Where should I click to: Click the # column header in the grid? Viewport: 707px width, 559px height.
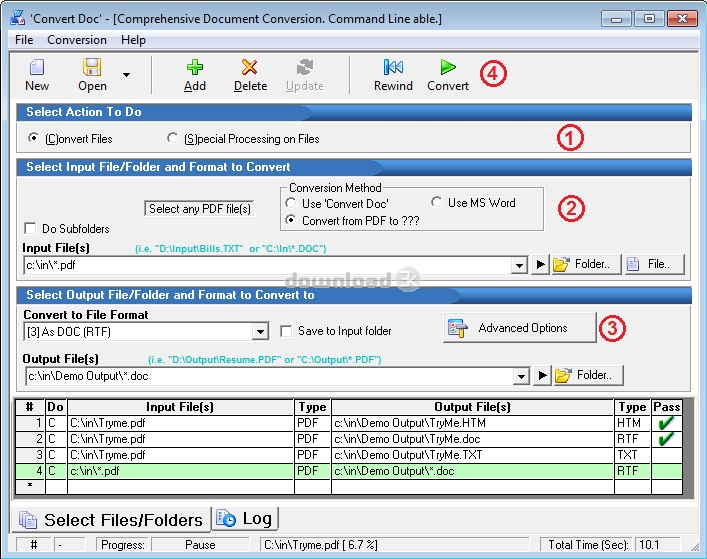tap(30, 407)
